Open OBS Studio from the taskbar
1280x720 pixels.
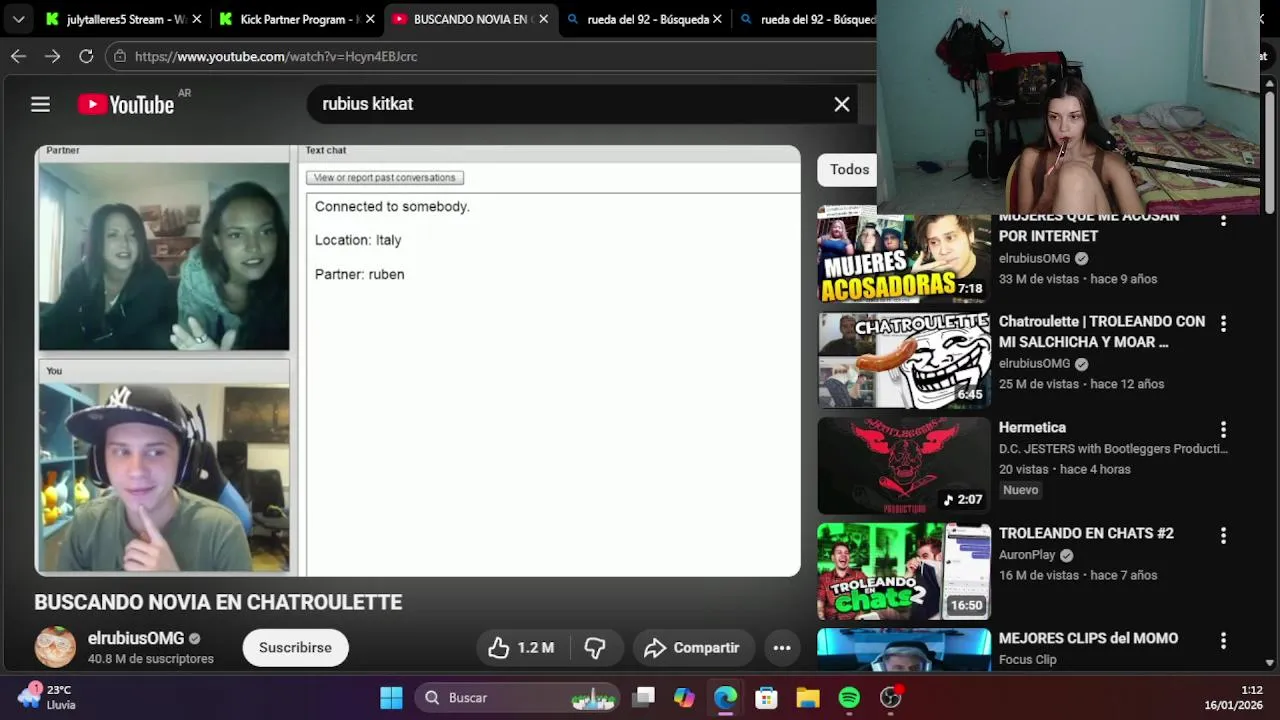(890, 697)
